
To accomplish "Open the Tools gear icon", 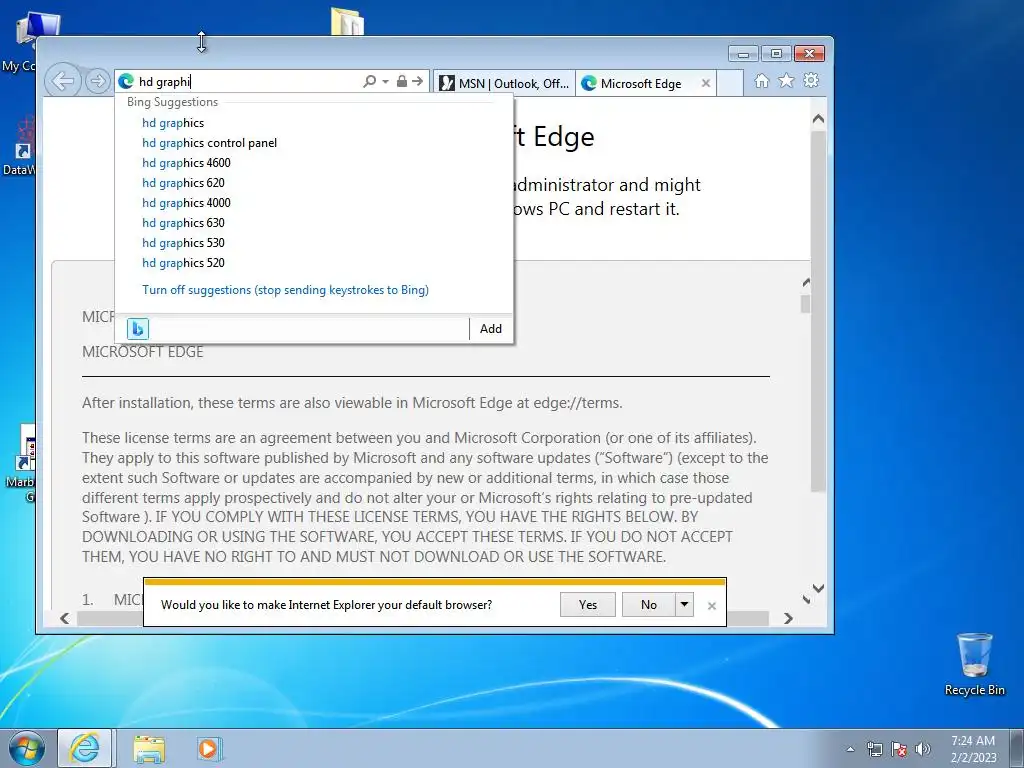I will click(811, 80).
